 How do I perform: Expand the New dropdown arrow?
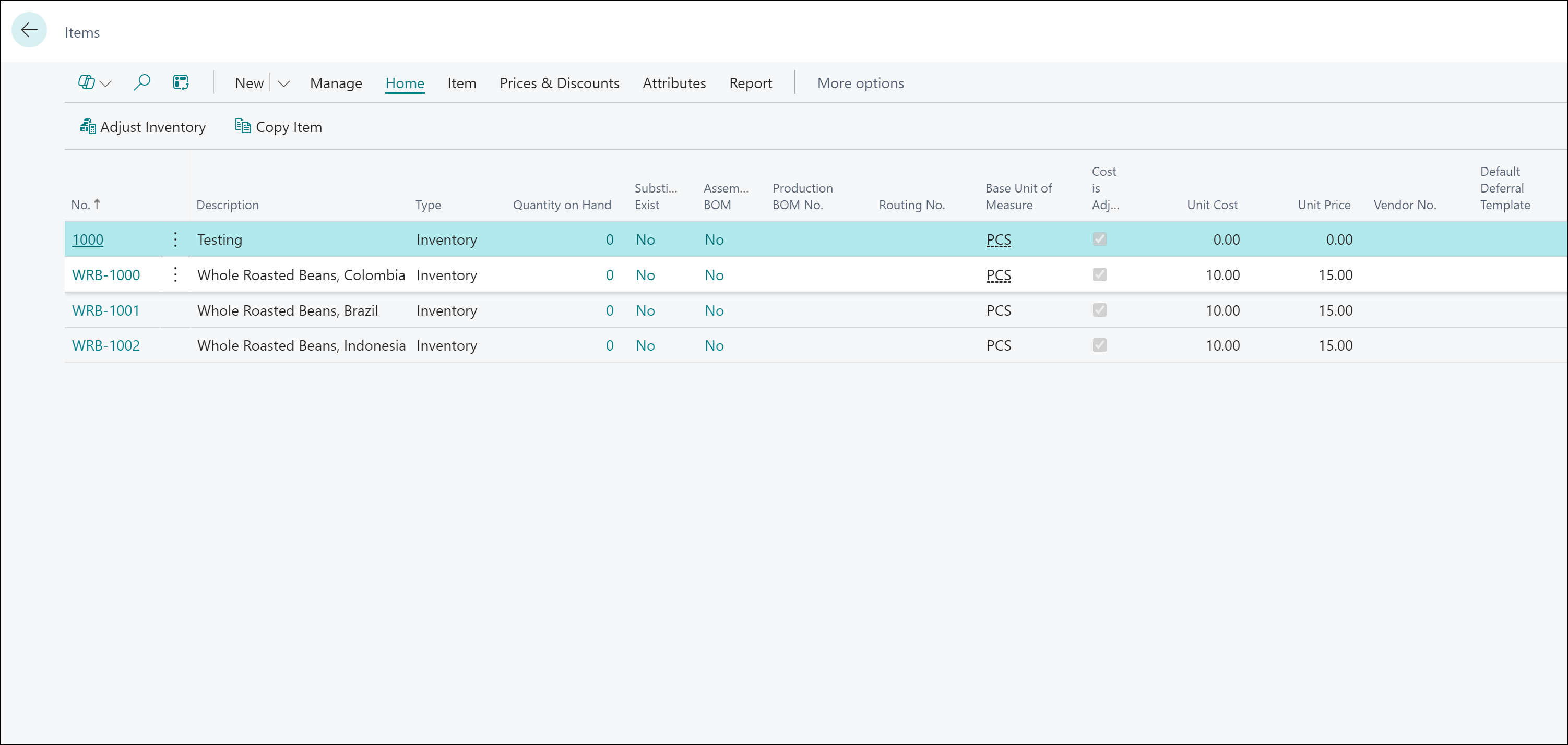point(283,83)
